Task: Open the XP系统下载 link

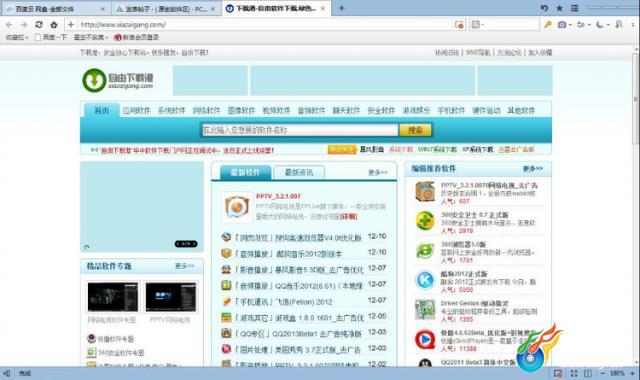Action: [x=478, y=150]
